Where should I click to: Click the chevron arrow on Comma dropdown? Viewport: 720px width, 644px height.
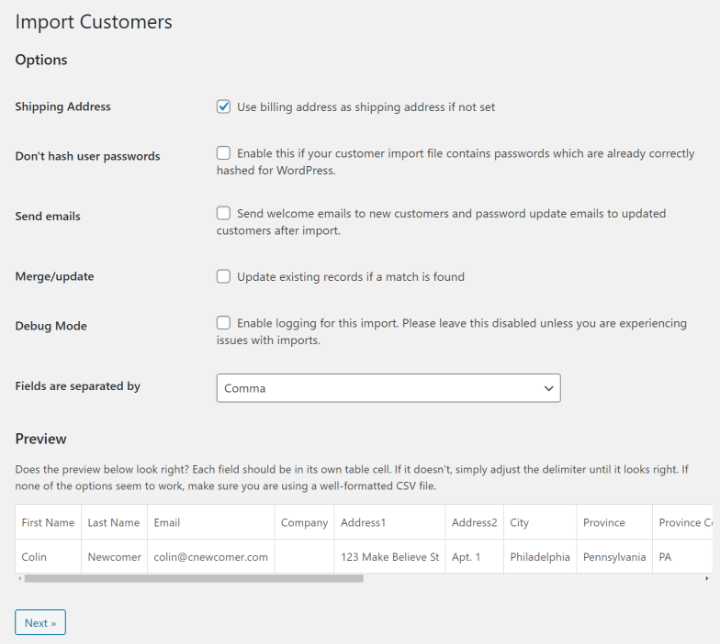click(x=548, y=388)
